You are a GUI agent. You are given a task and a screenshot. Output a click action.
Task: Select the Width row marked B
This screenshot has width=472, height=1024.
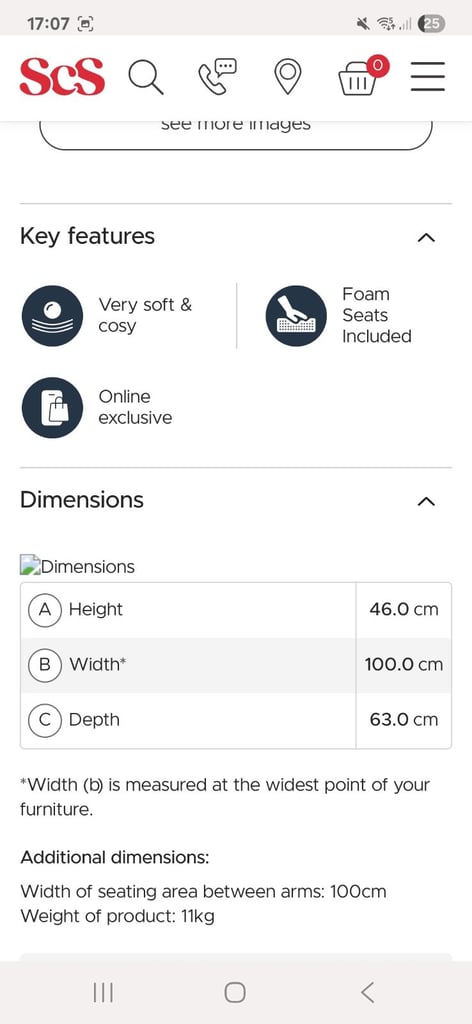236,665
